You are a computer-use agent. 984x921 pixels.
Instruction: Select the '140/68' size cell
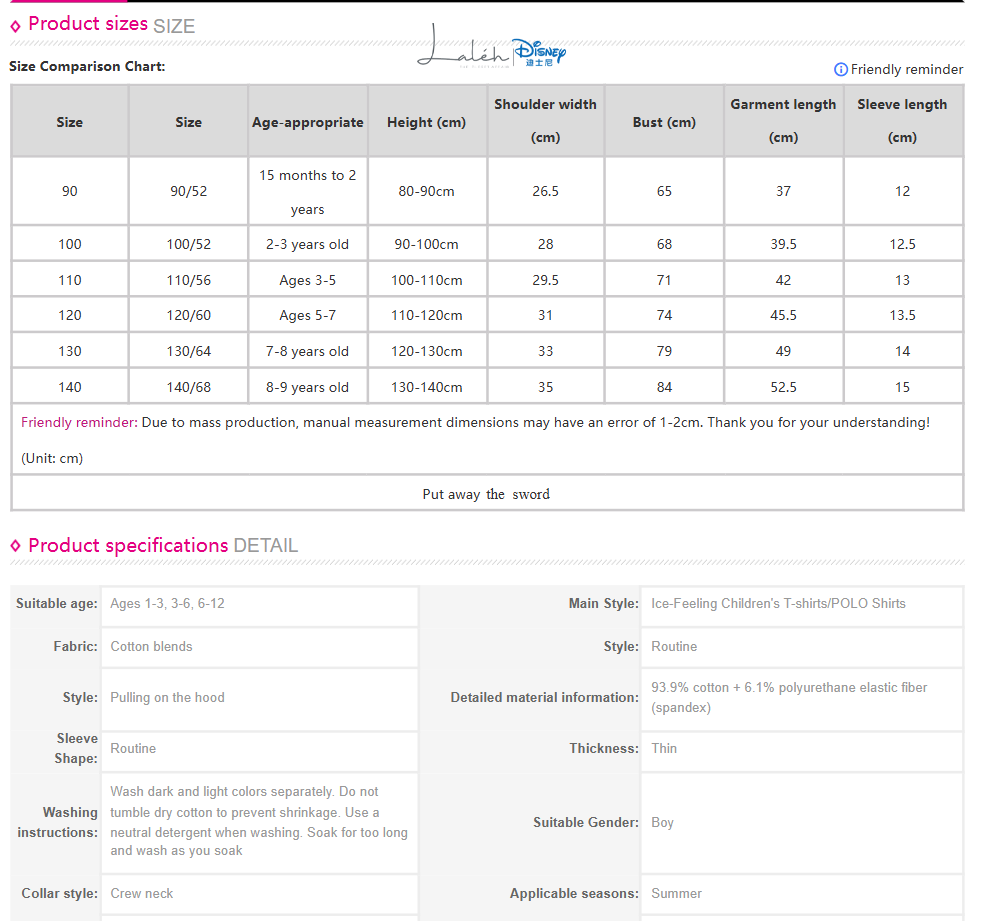click(188, 387)
